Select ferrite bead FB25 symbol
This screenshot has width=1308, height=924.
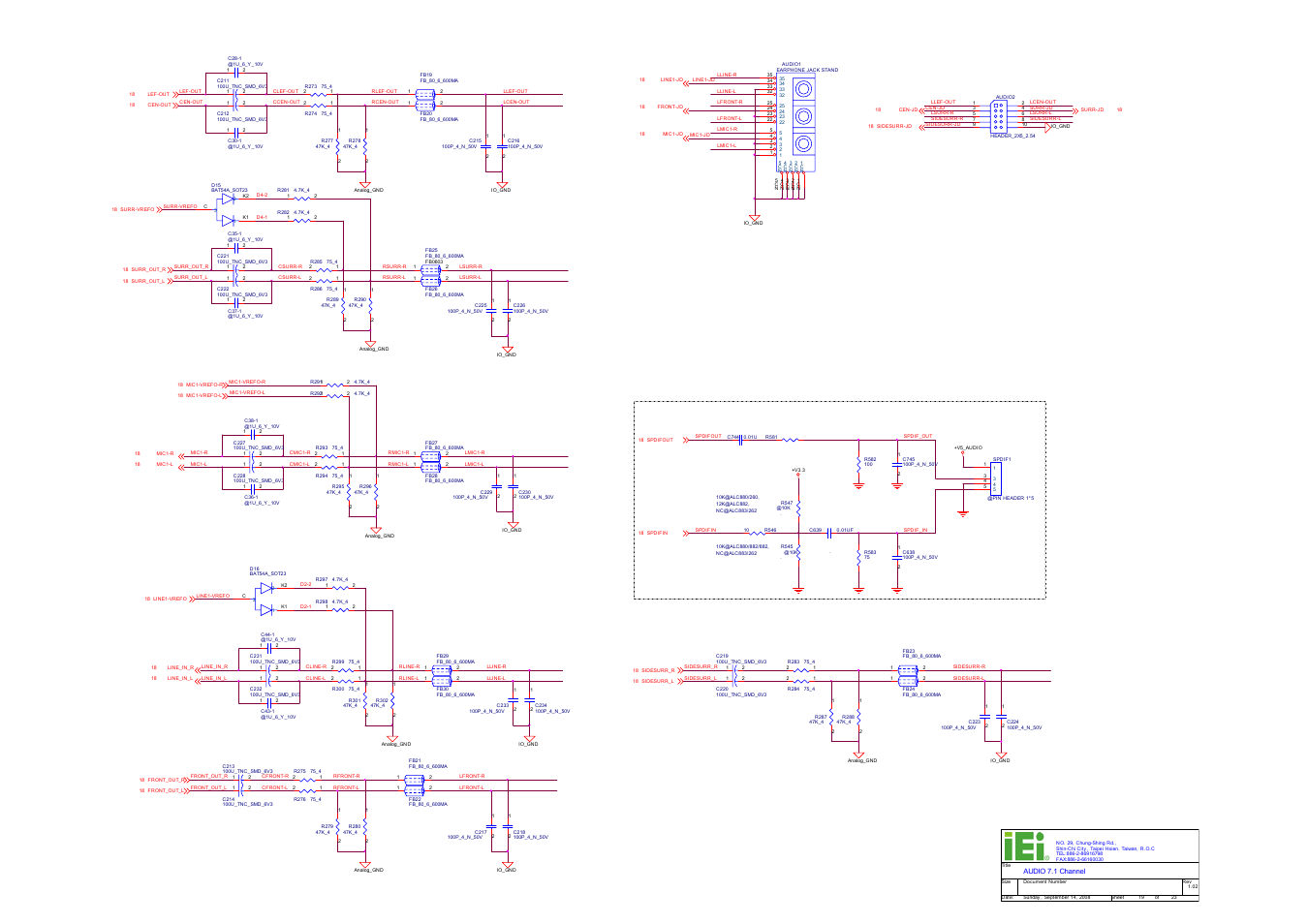431,269
